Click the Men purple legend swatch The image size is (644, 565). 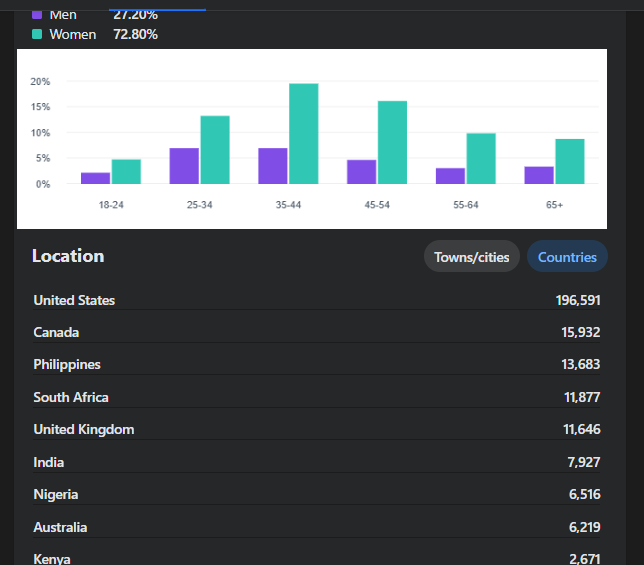(37, 15)
